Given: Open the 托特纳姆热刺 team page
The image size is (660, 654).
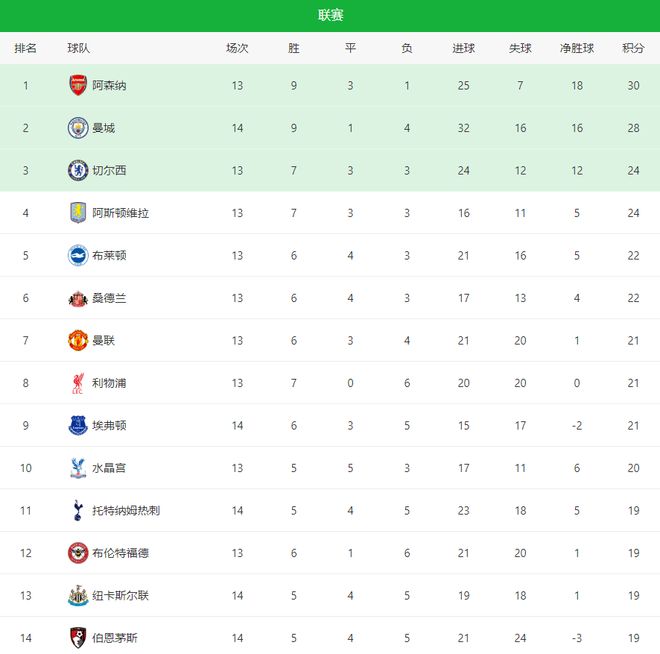Looking at the screenshot, I should (x=126, y=511).
